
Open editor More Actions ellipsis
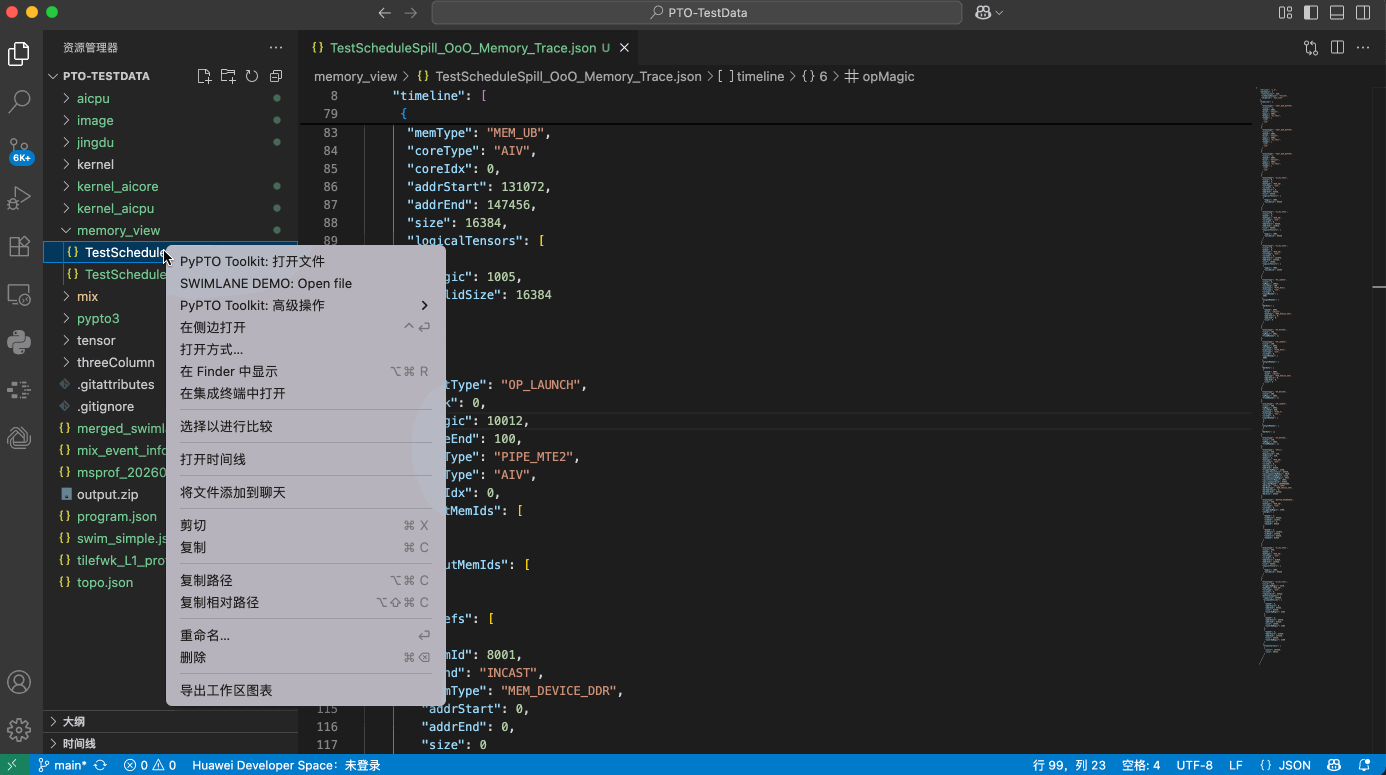coord(1363,47)
